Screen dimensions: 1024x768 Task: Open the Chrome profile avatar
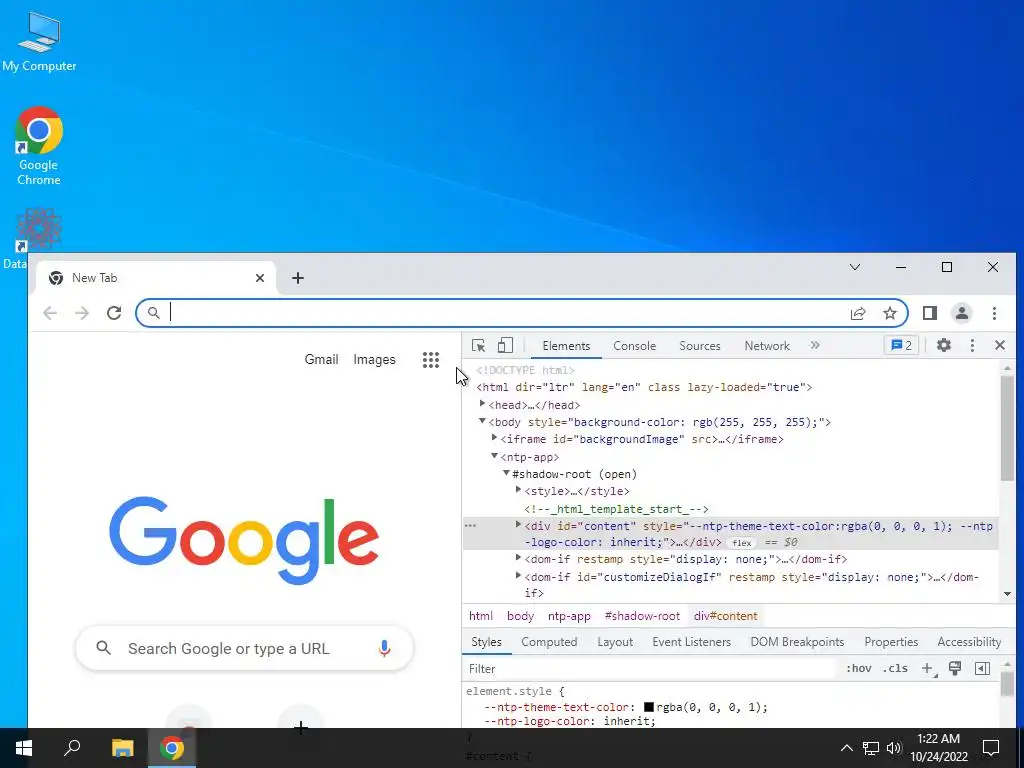962,313
